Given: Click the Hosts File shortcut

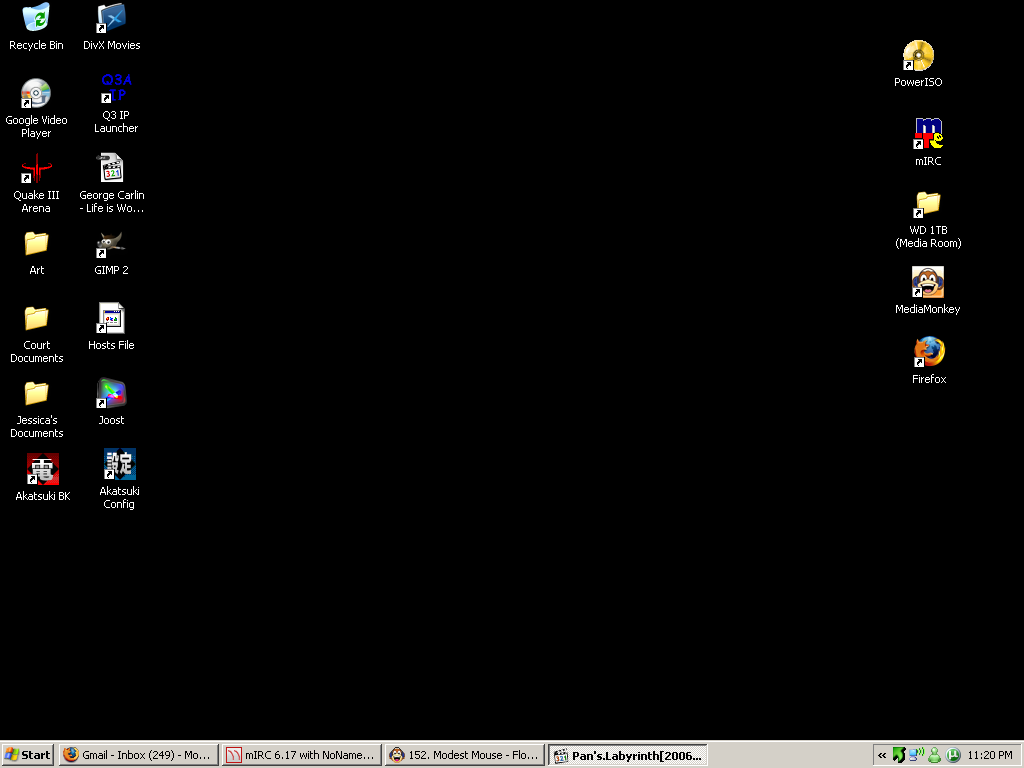Looking at the screenshot, I should [x=111, y=319].
